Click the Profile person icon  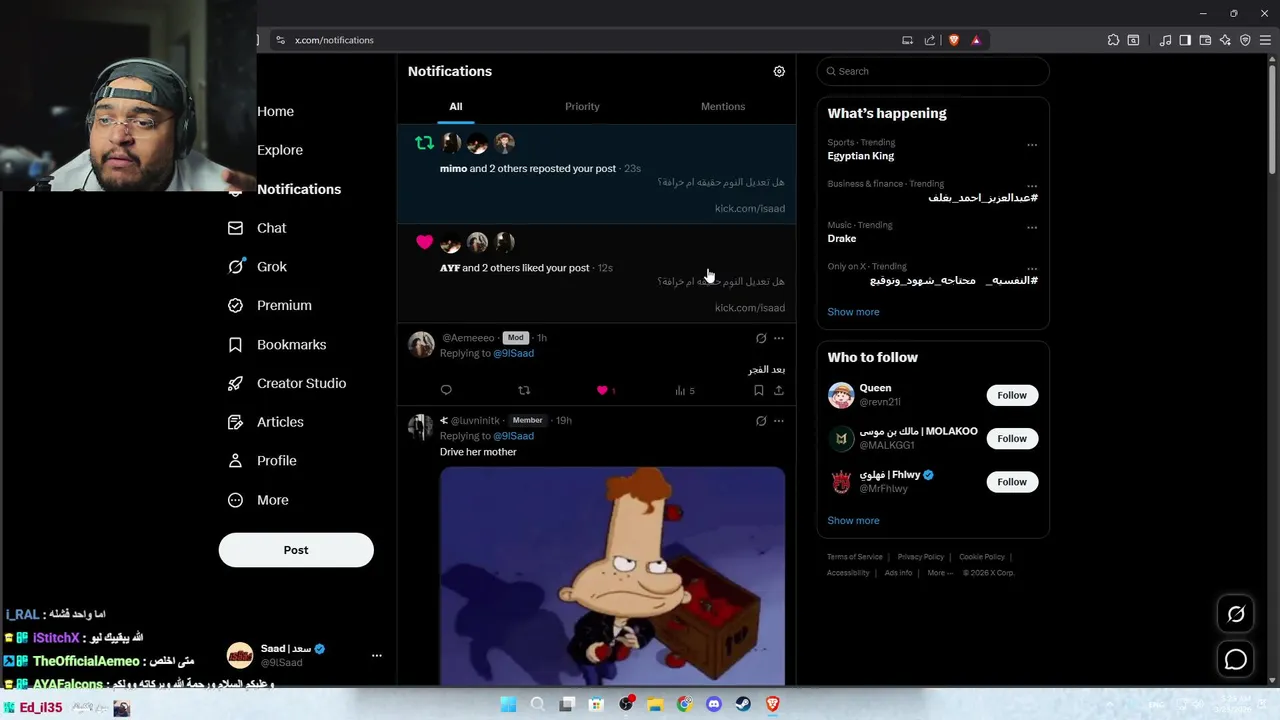click(x=235, y=461)
